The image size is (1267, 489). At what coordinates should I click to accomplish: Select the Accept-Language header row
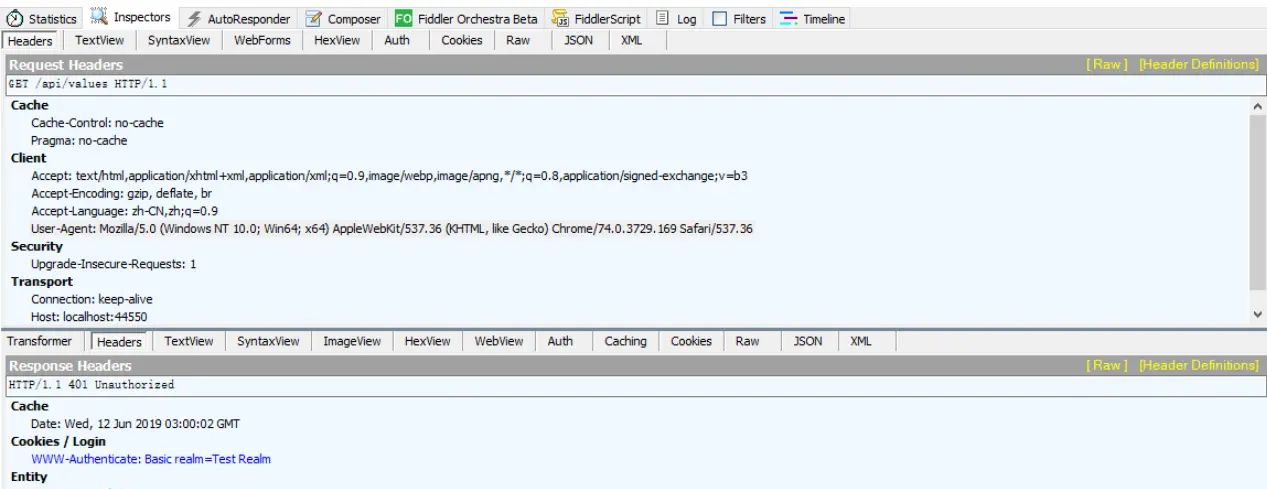tap(125, 211)
